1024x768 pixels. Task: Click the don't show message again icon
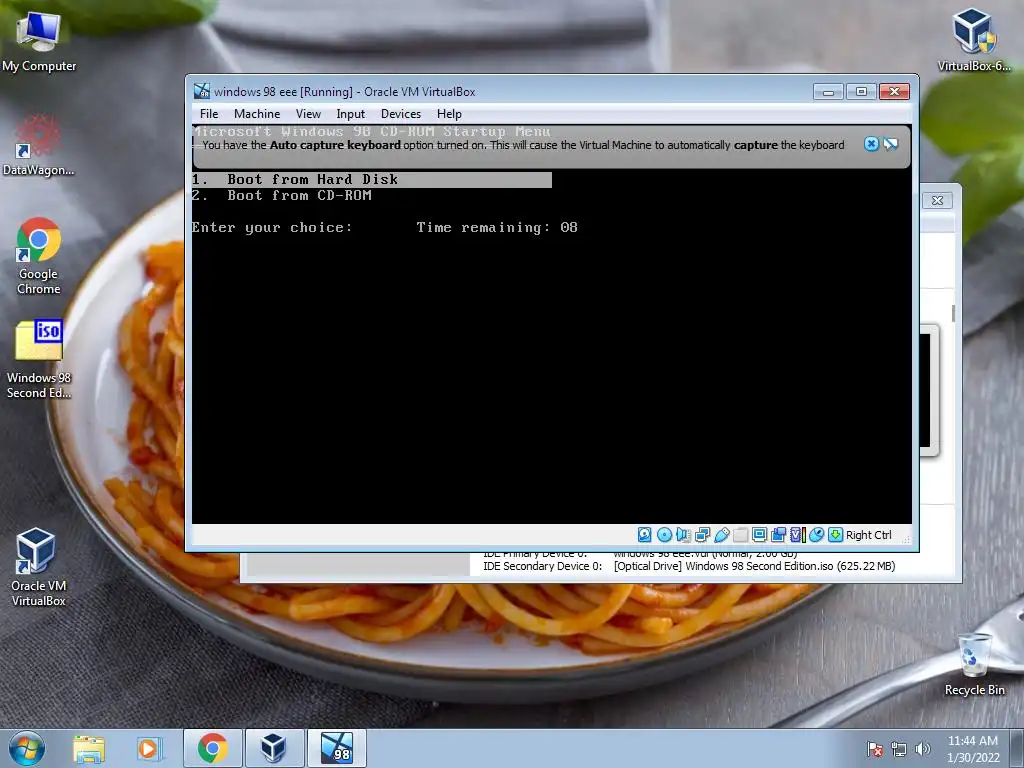click(891, 144)
